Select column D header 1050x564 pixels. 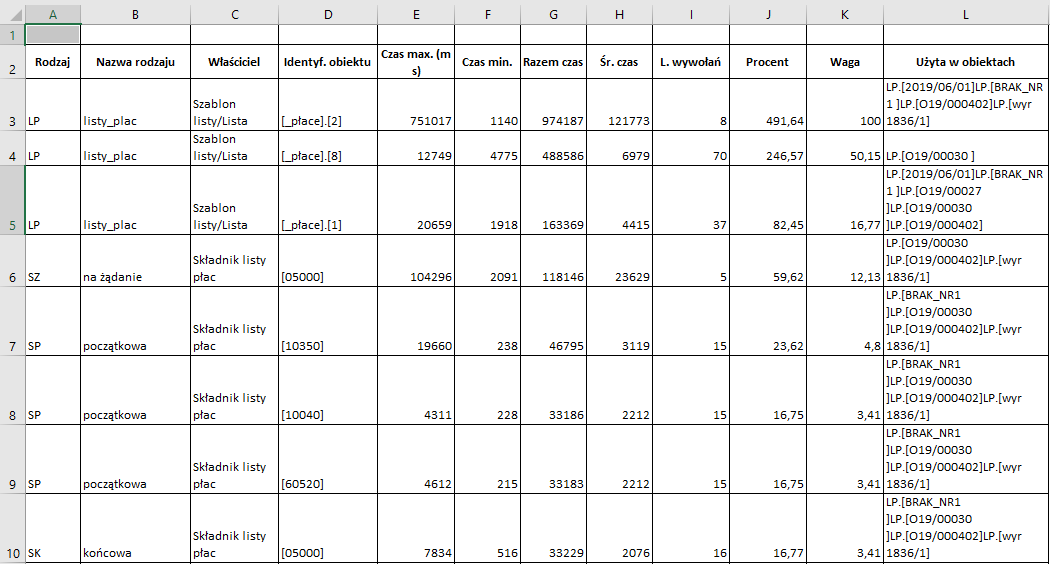click(328, 15)
